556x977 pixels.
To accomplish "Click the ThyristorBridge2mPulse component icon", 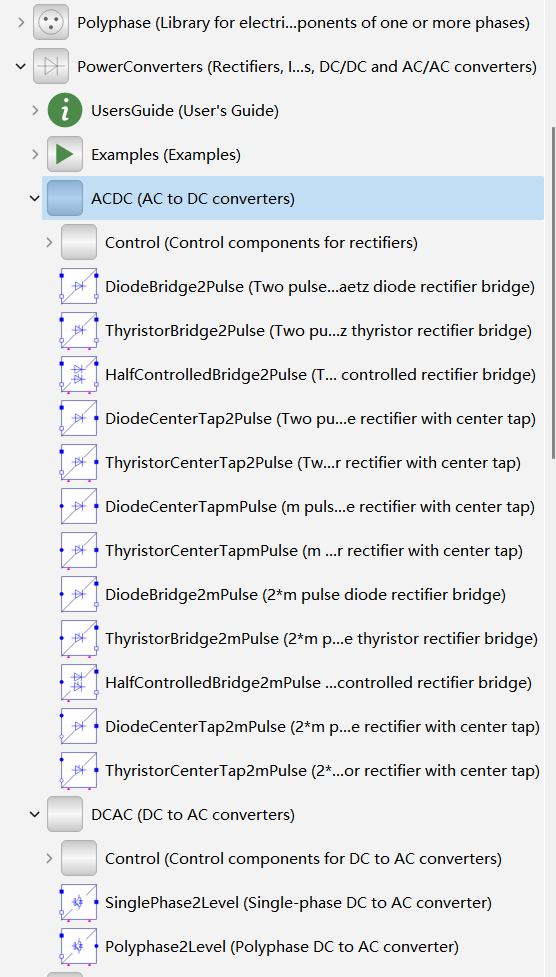I will point(79,639).
